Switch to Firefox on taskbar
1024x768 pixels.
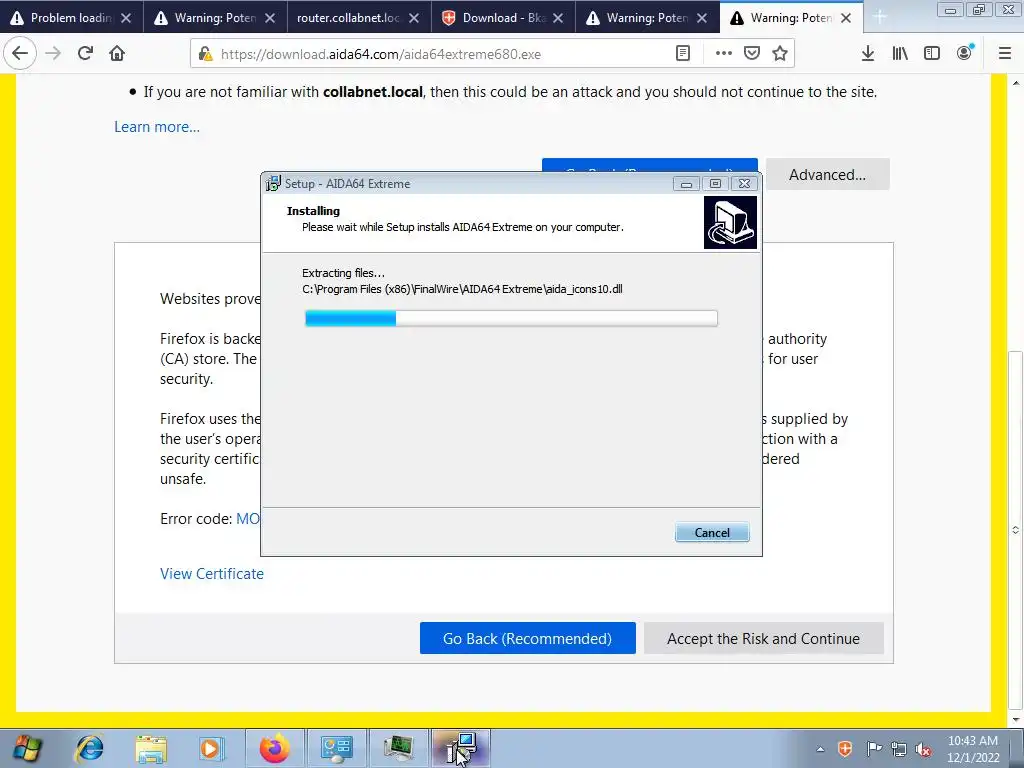(x=274, y=748)
